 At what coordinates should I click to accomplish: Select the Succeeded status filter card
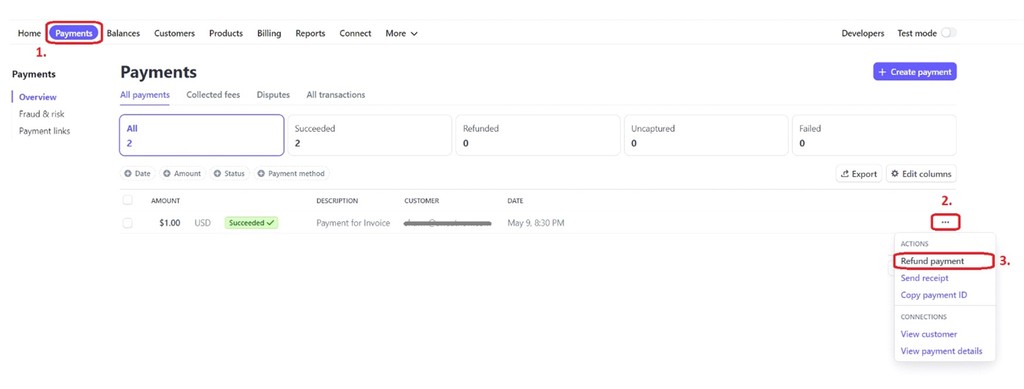pos(370,136)
